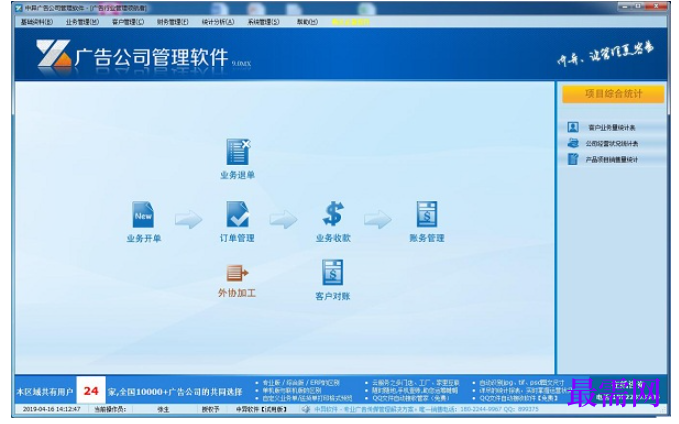This screenshot has height=424, width=679.
Task: Open the 财务管理 menu
Action: [x=173, y=22]
